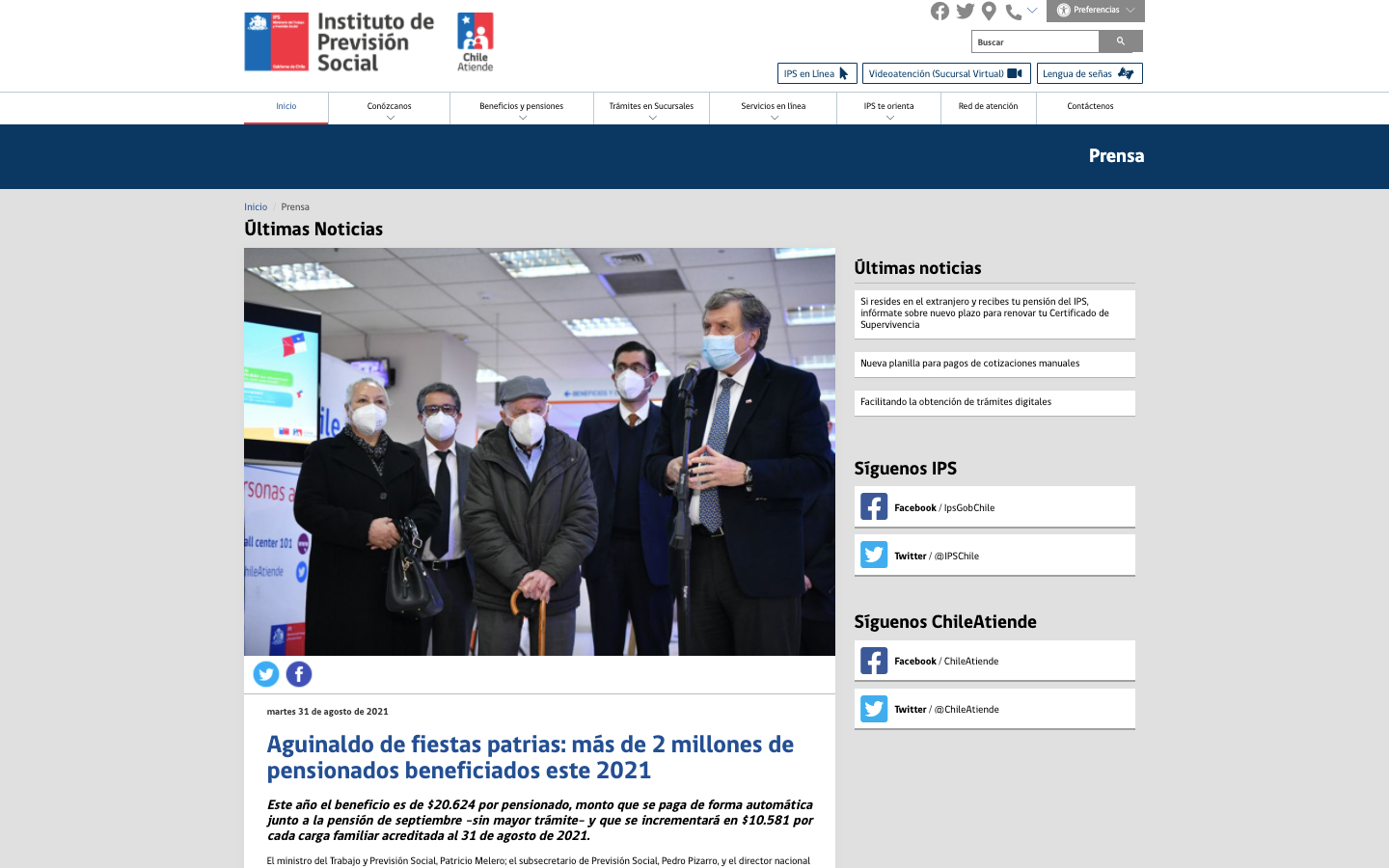Image resolution: width=1389 pixels, height=868 pixels.
Task: Open Lengua de señas button
Action: (1089, 73)
